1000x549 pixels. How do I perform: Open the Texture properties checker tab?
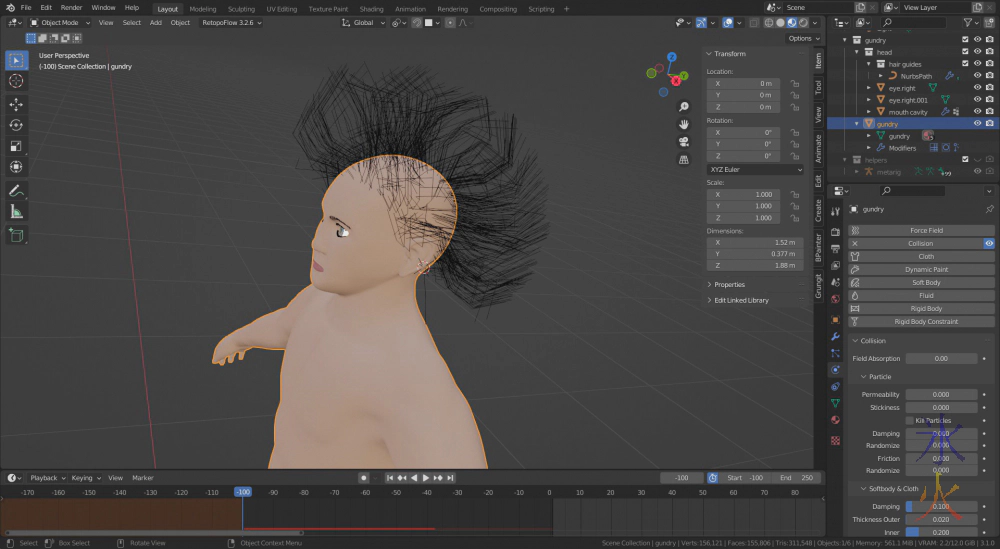tap(835, 441)
